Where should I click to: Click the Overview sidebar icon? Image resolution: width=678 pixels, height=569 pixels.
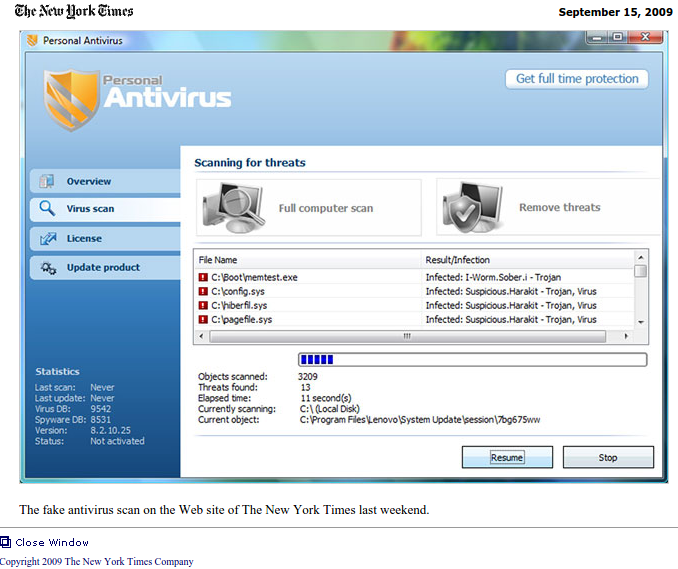click(x=47, y=181)
